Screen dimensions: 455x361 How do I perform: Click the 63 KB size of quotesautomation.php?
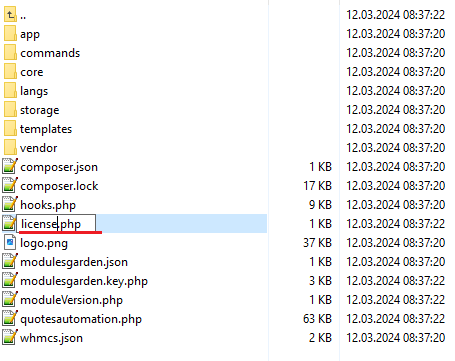[317, 318]
